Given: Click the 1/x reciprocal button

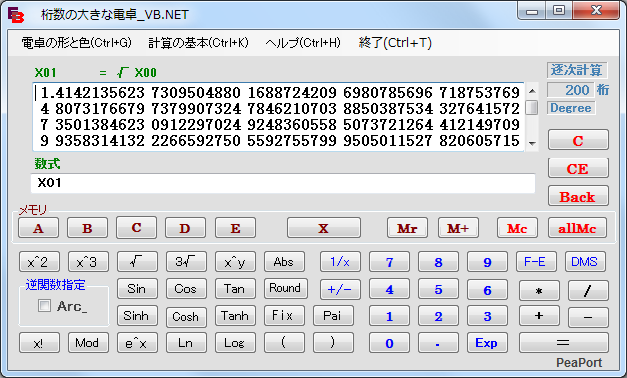Looking at the screenshot, I should pos(340,262).
